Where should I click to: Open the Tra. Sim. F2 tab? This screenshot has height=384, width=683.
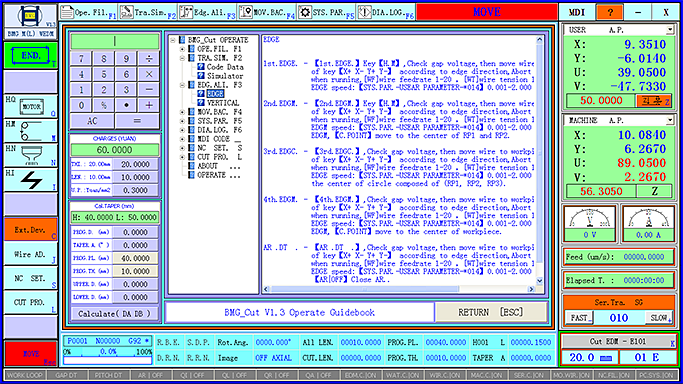click(148, 12)
